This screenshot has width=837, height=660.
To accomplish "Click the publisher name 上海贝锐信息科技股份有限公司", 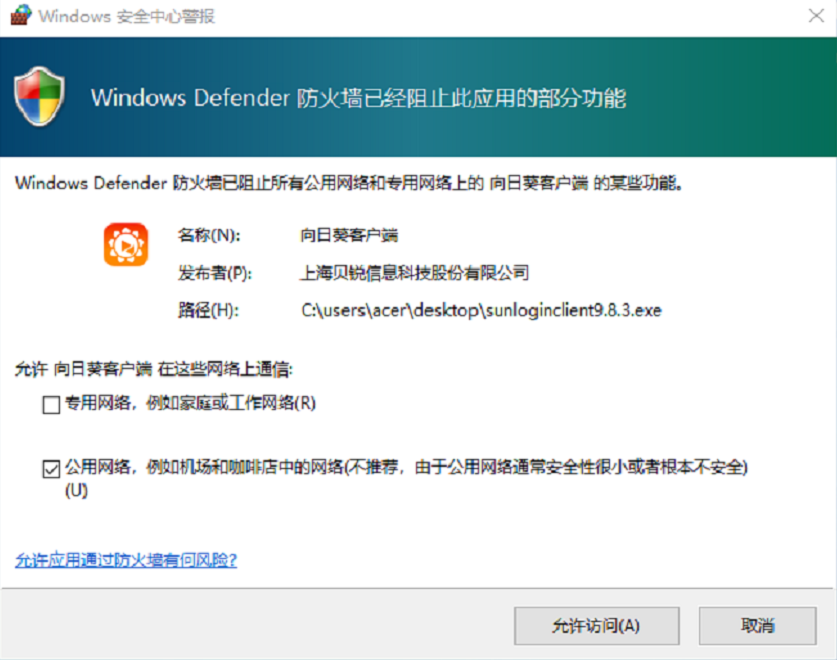I will [x=414, y=273].
